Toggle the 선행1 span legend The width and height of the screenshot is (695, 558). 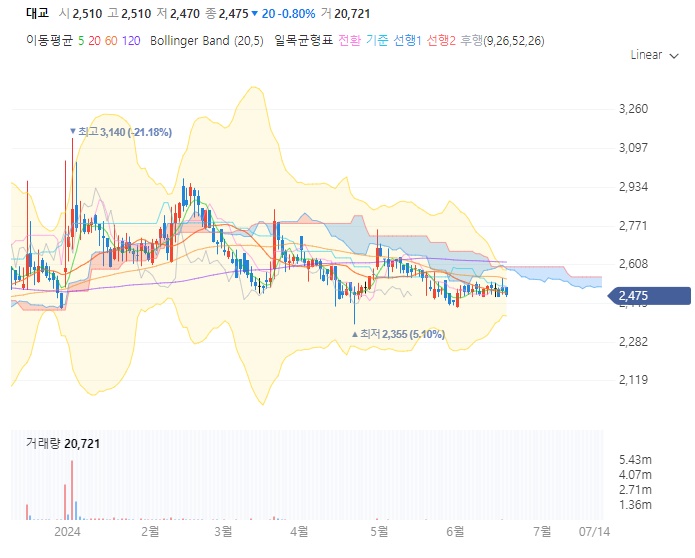point(407,41)
